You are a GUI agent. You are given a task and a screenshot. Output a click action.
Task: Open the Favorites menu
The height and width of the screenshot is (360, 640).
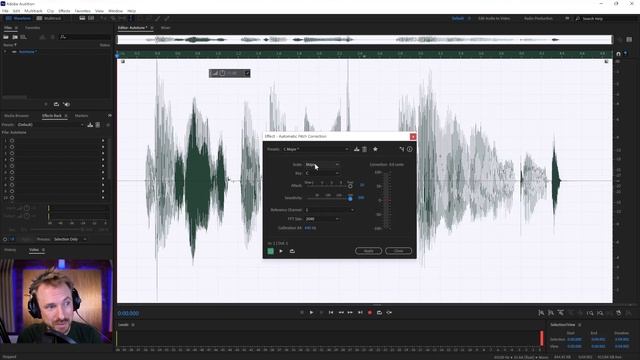click(x=82, y=11)
